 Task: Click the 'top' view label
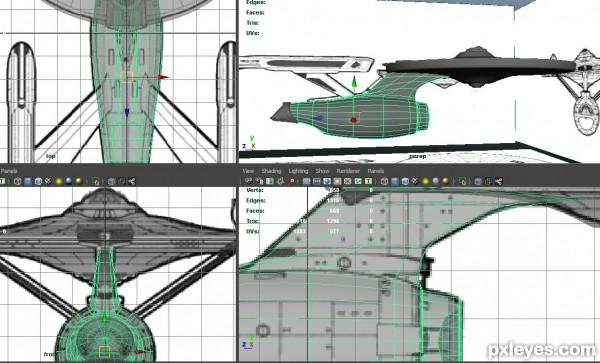(x=51, y=156)
